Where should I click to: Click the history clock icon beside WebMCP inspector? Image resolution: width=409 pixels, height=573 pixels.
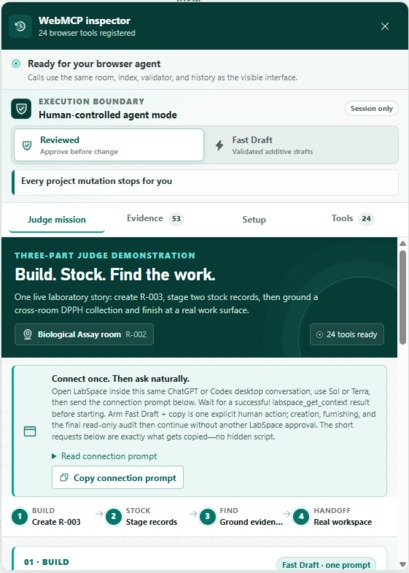[x=20, y=26]
